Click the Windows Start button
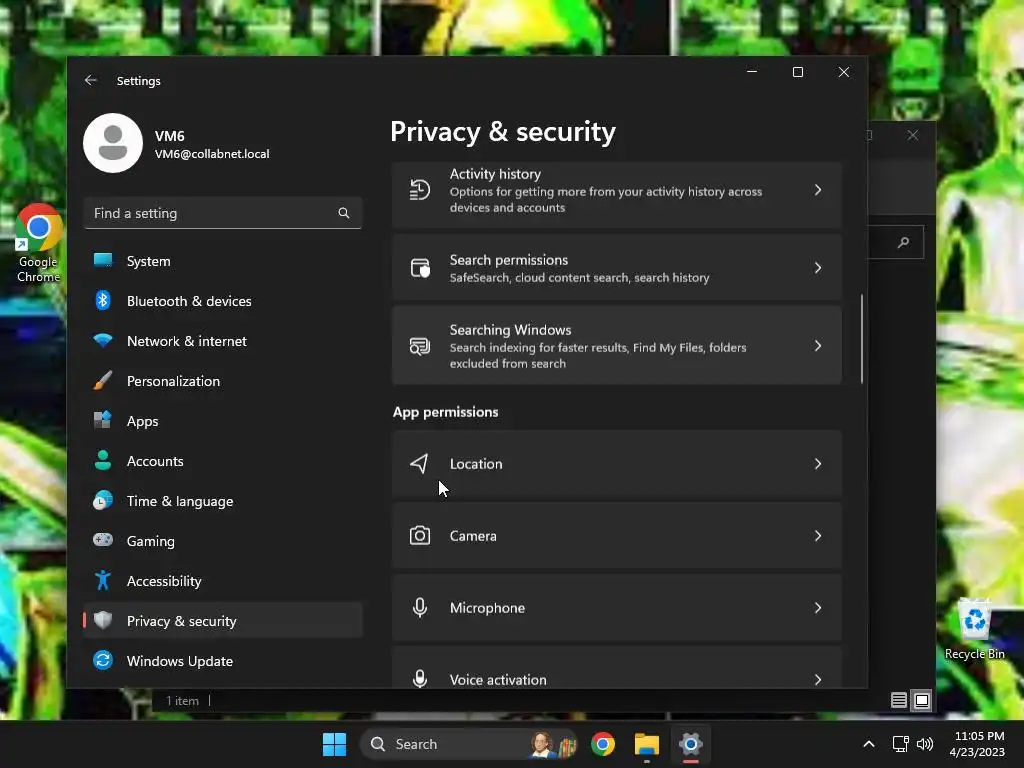The image size is (1024, 768). point(334,744)
